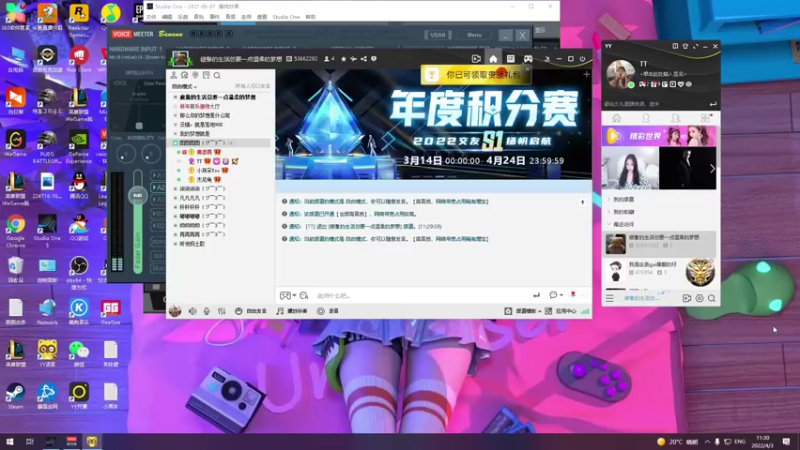Image resolution: width=800 pixels, height=450 pixels.
Task: Open the app center button in bottom bar
Action: [561, 311]
